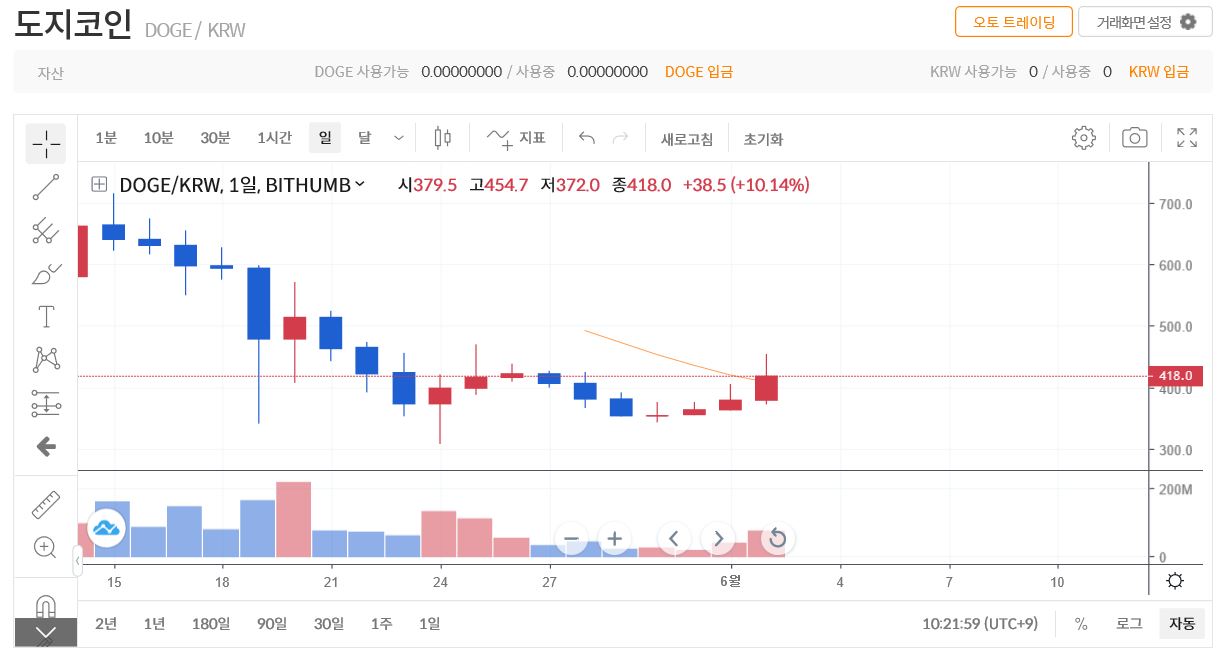1228x651 pixels.
Task: Select the brush drawing tool
Action: pyautogui.click(x=46, y=274)
